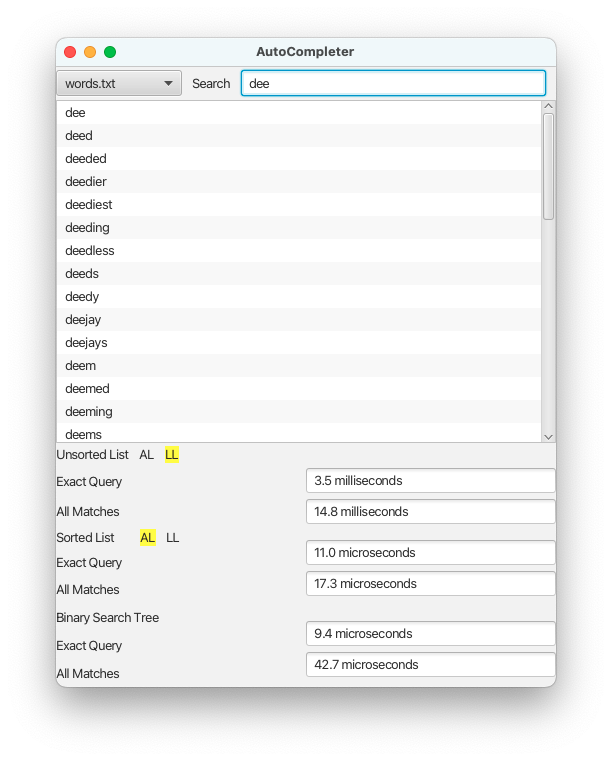Pick the word 'deejay' from the list

click(x=83, y=320)
